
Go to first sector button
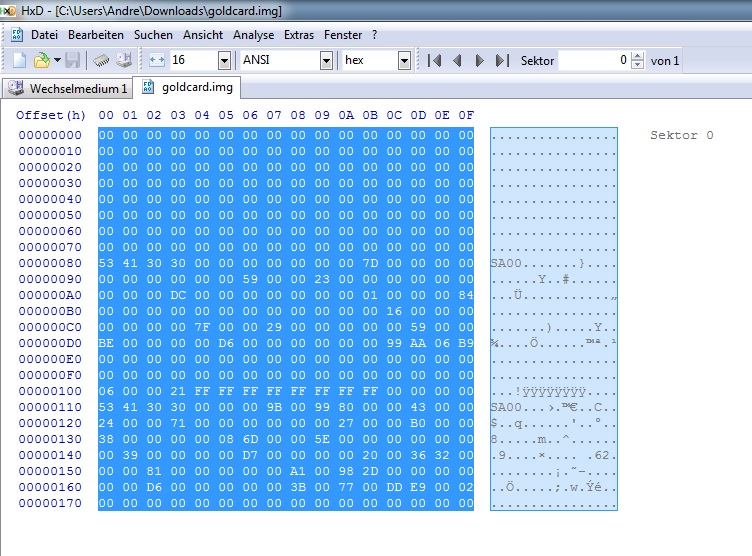click(435, 60)
